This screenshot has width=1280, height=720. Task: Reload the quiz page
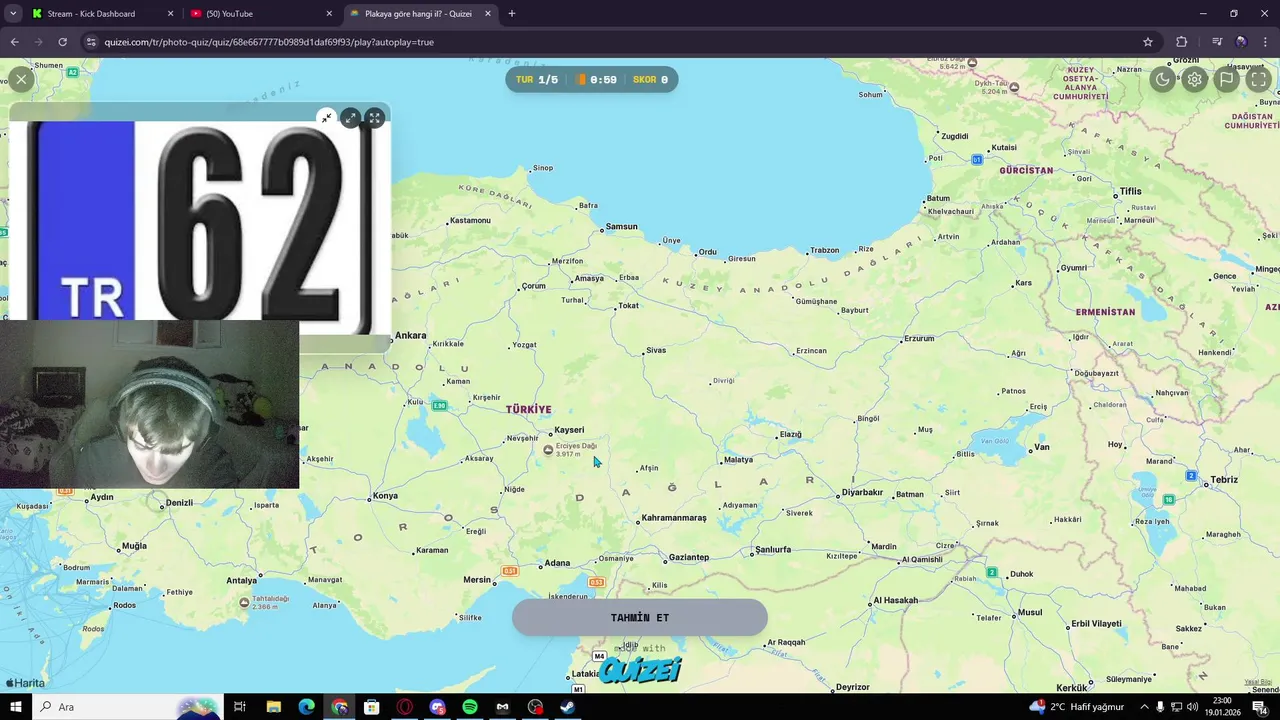coord(62,42)
